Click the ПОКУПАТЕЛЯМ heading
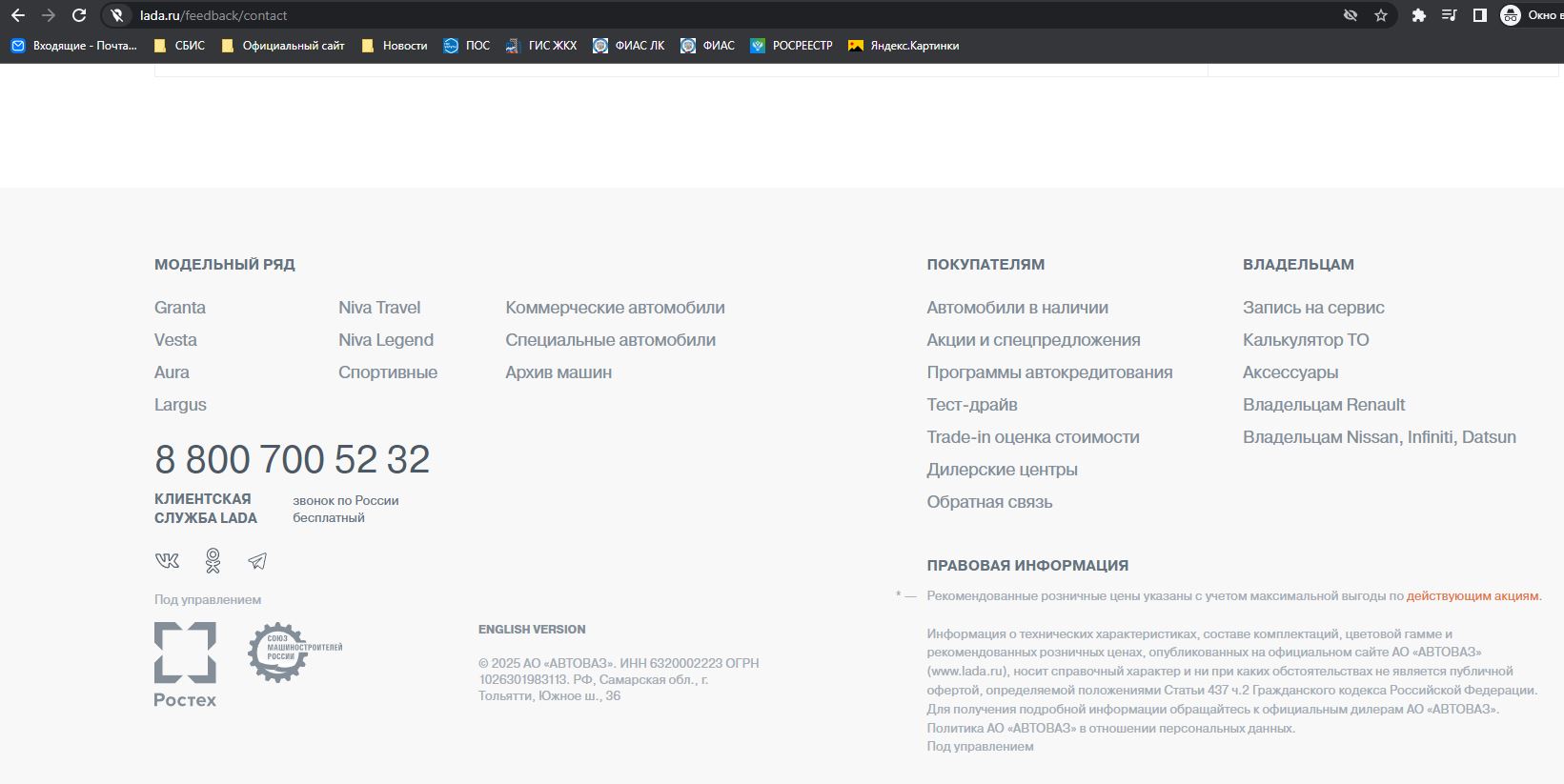The height and width of the screenshot is (784, 1564). [985, 265]
